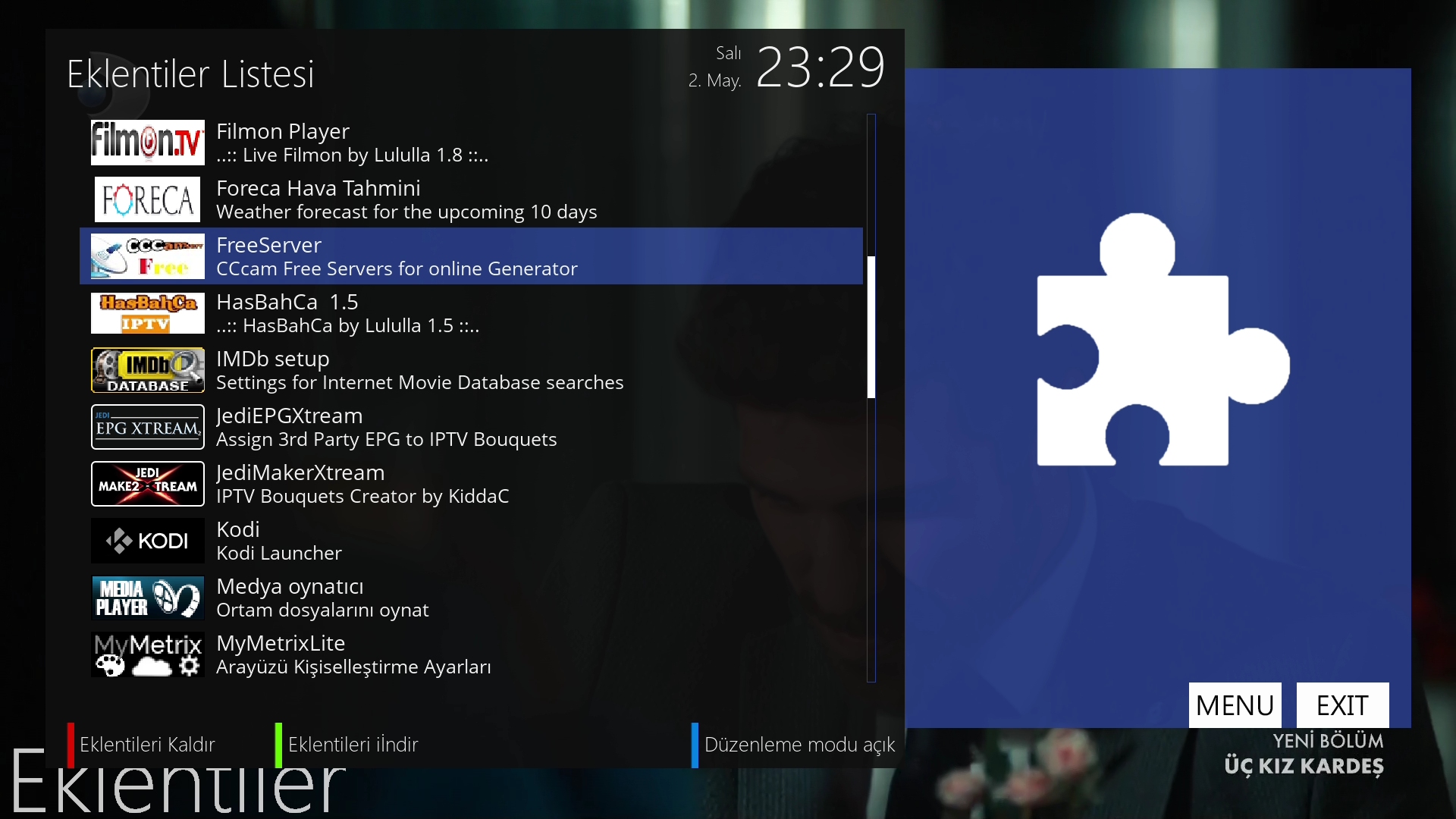Click 'Assign 3rd Party EPG to IPTV Bouquets'

pyautogui.click(x=386, y=439)
